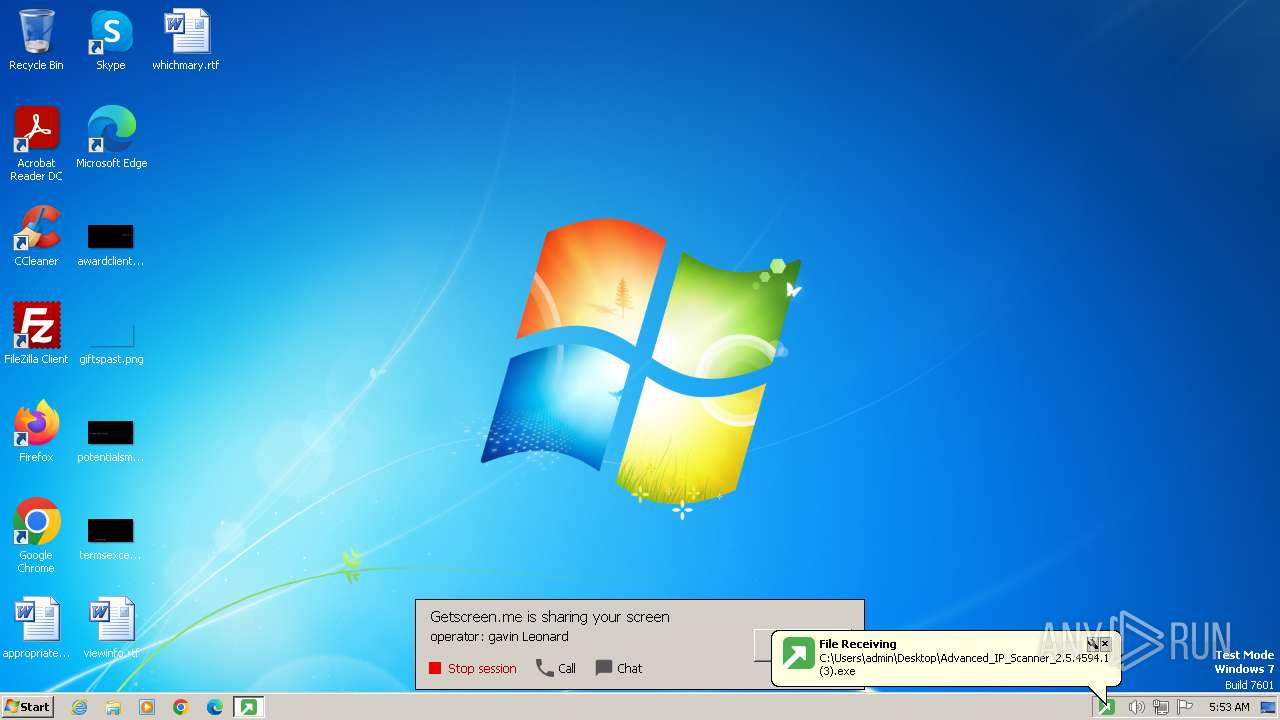Dismiss the File Receiving balloon
Image resolution: width=1280 pixels, height=720 pixels.
[1105, 644]
